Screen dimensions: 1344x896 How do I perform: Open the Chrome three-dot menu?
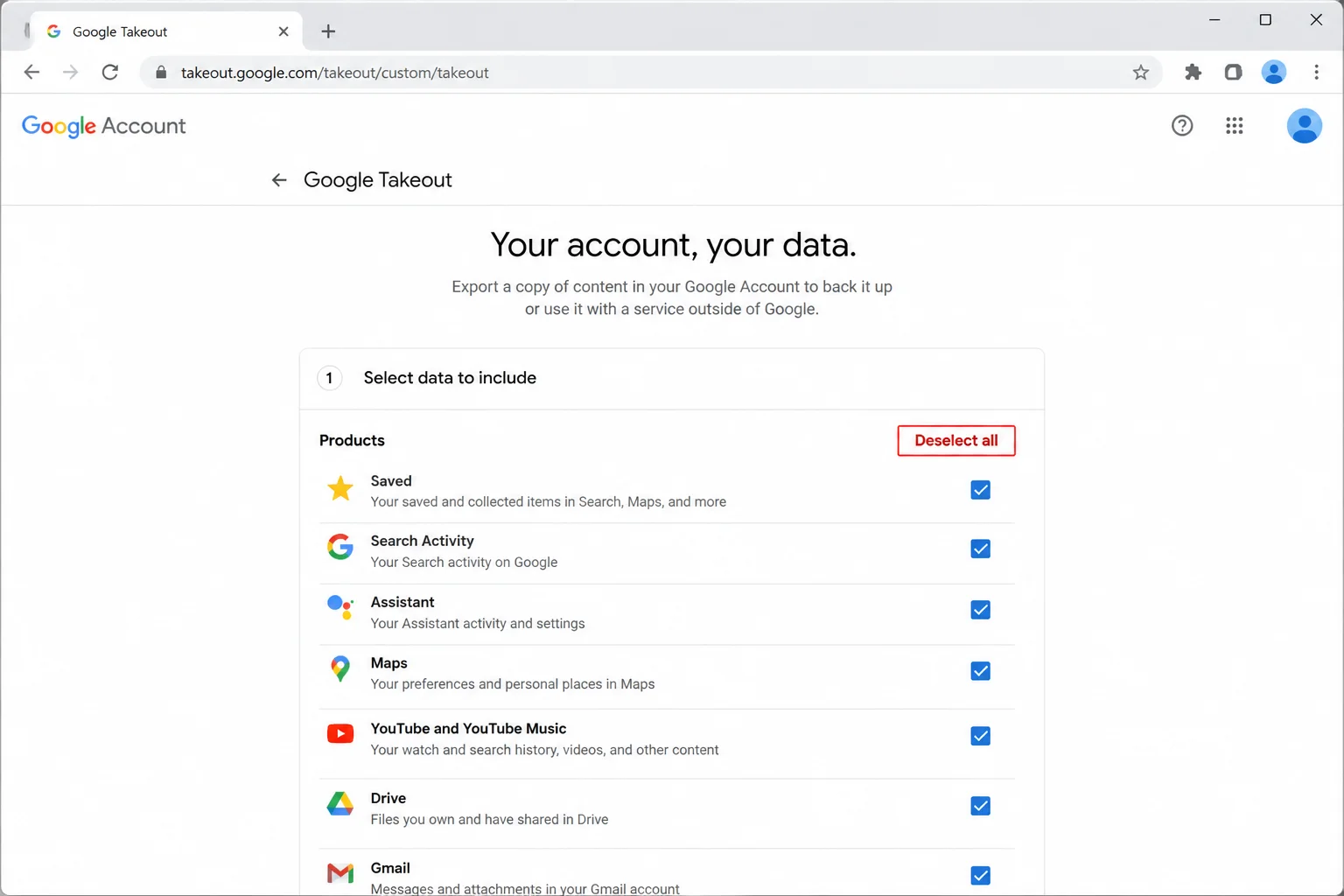tap(1316, 73)
